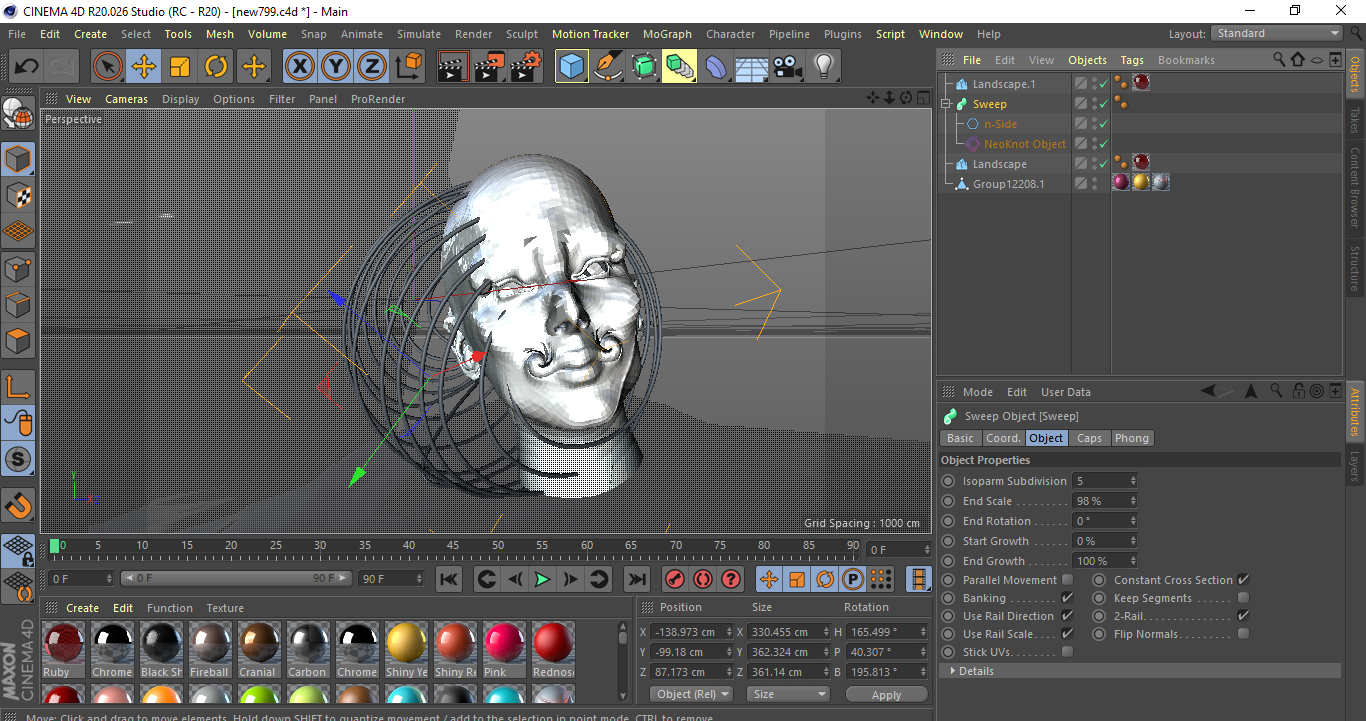Toggle 2-Rail checkbox
Viewport: 1366px width, 721px height.
pyautogui.click(x=1243, y=616)
